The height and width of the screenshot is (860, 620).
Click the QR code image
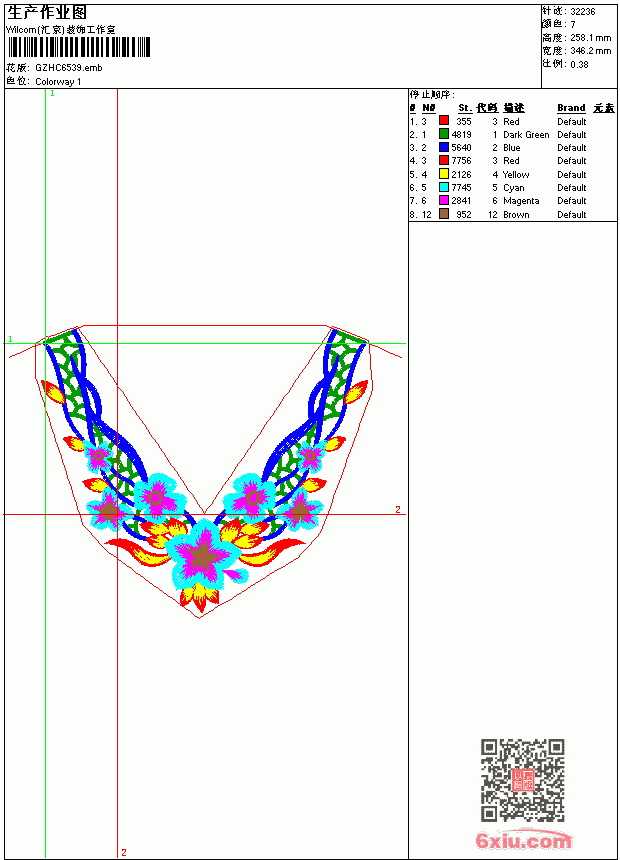coord(523,780)
